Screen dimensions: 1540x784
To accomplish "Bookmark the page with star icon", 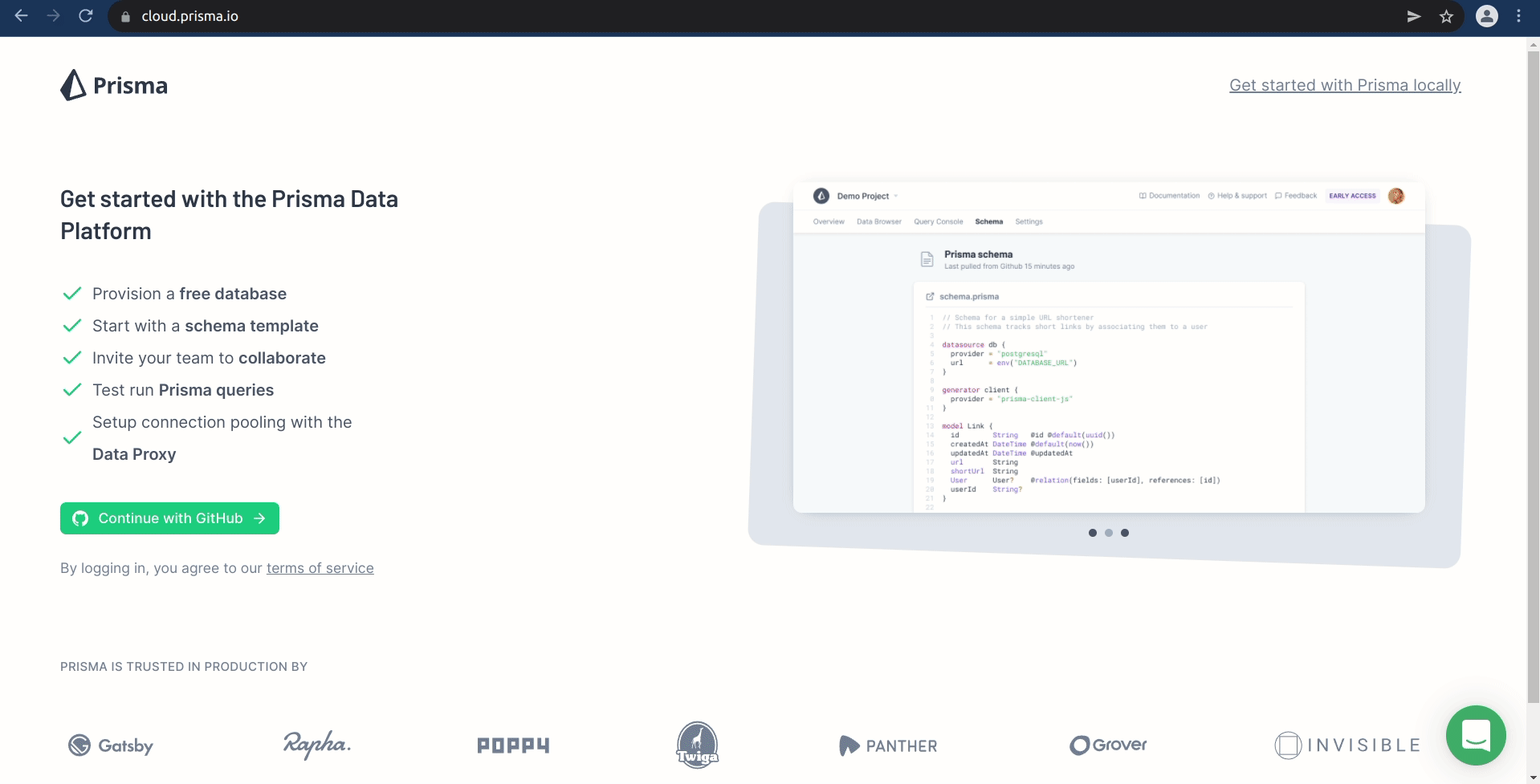I will tap(1446, 16).
